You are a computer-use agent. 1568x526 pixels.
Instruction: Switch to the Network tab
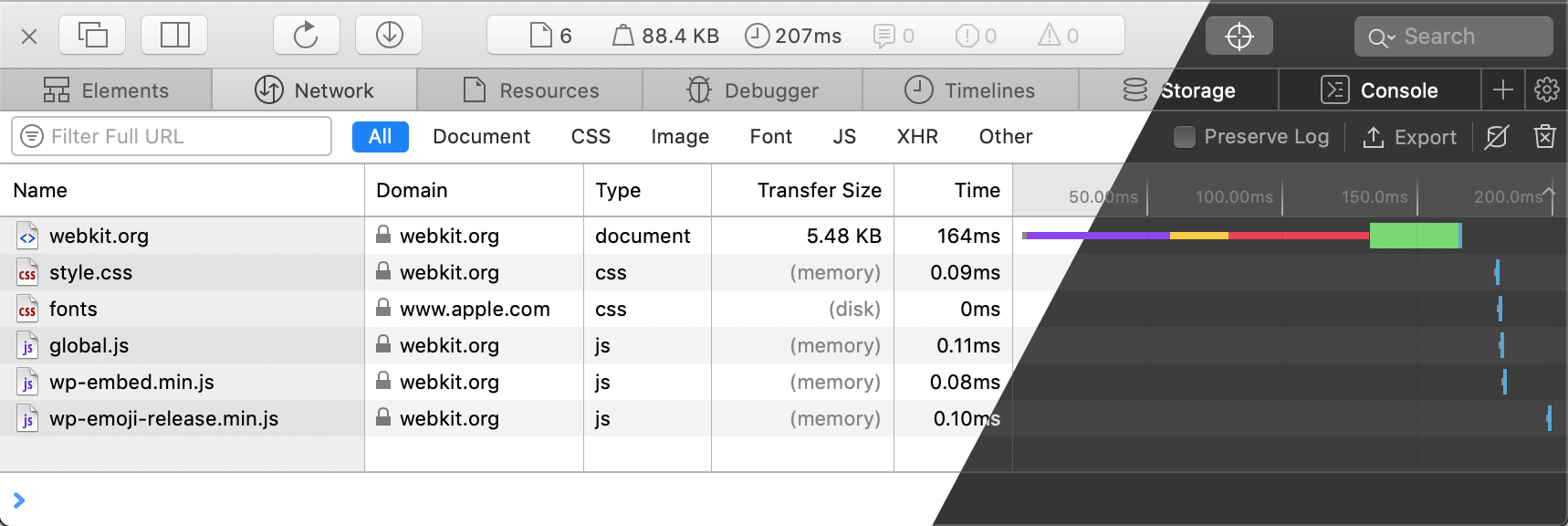tap(314, 90)
